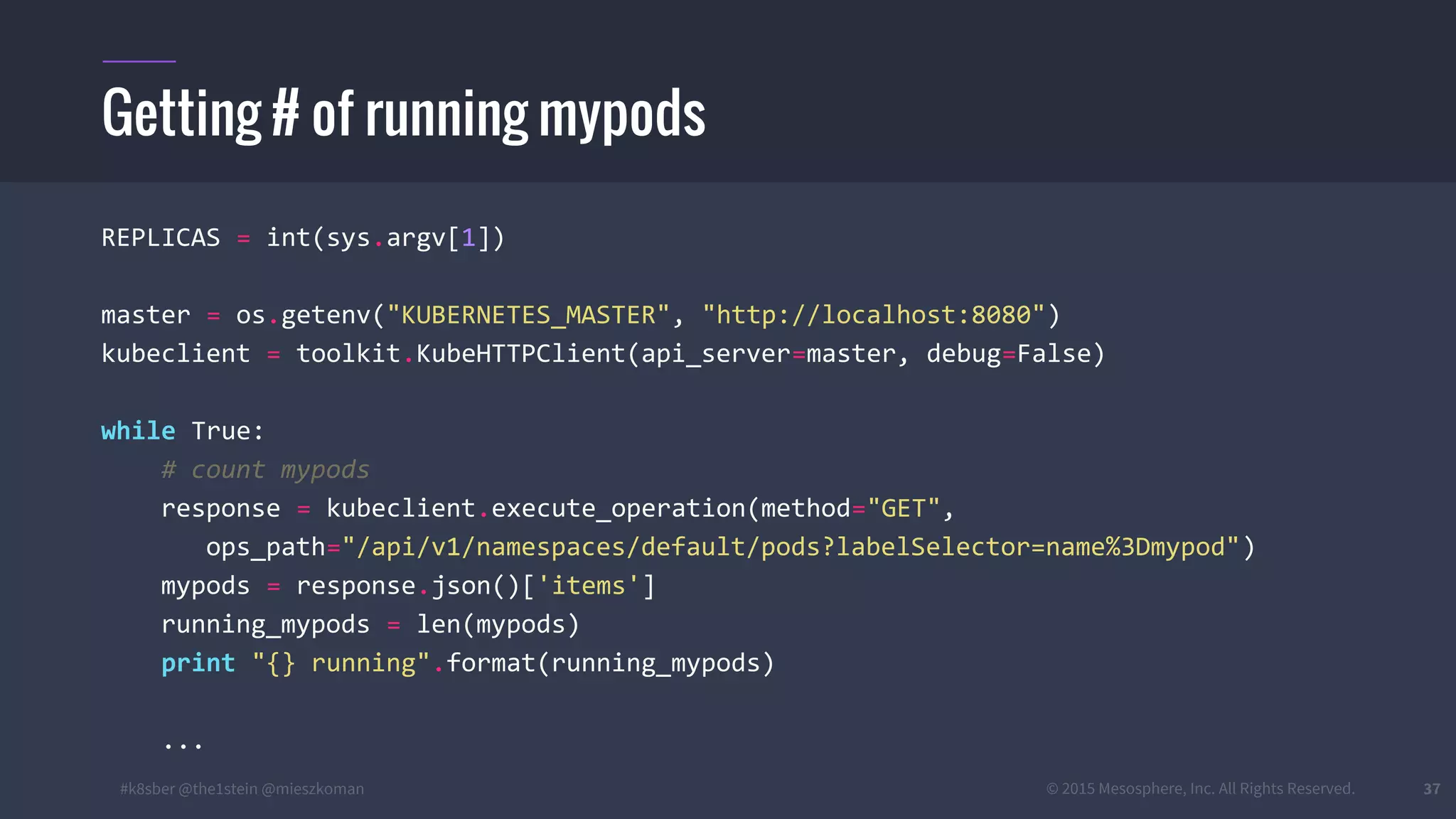Click the len(mypods) expression

pos(498,624)
